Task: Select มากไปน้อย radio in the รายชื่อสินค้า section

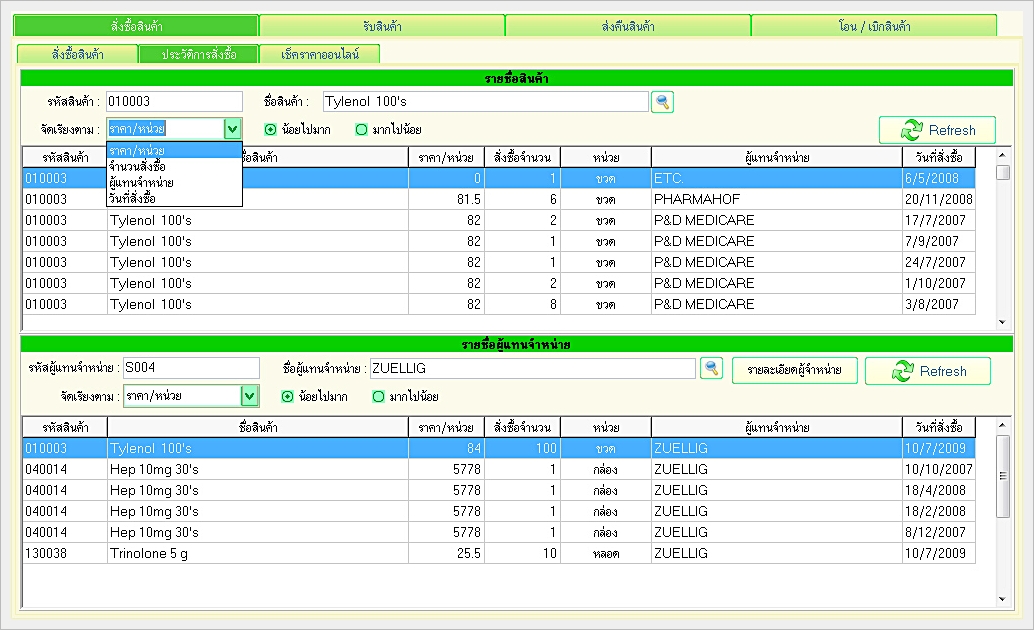Action: pos(361,129)
